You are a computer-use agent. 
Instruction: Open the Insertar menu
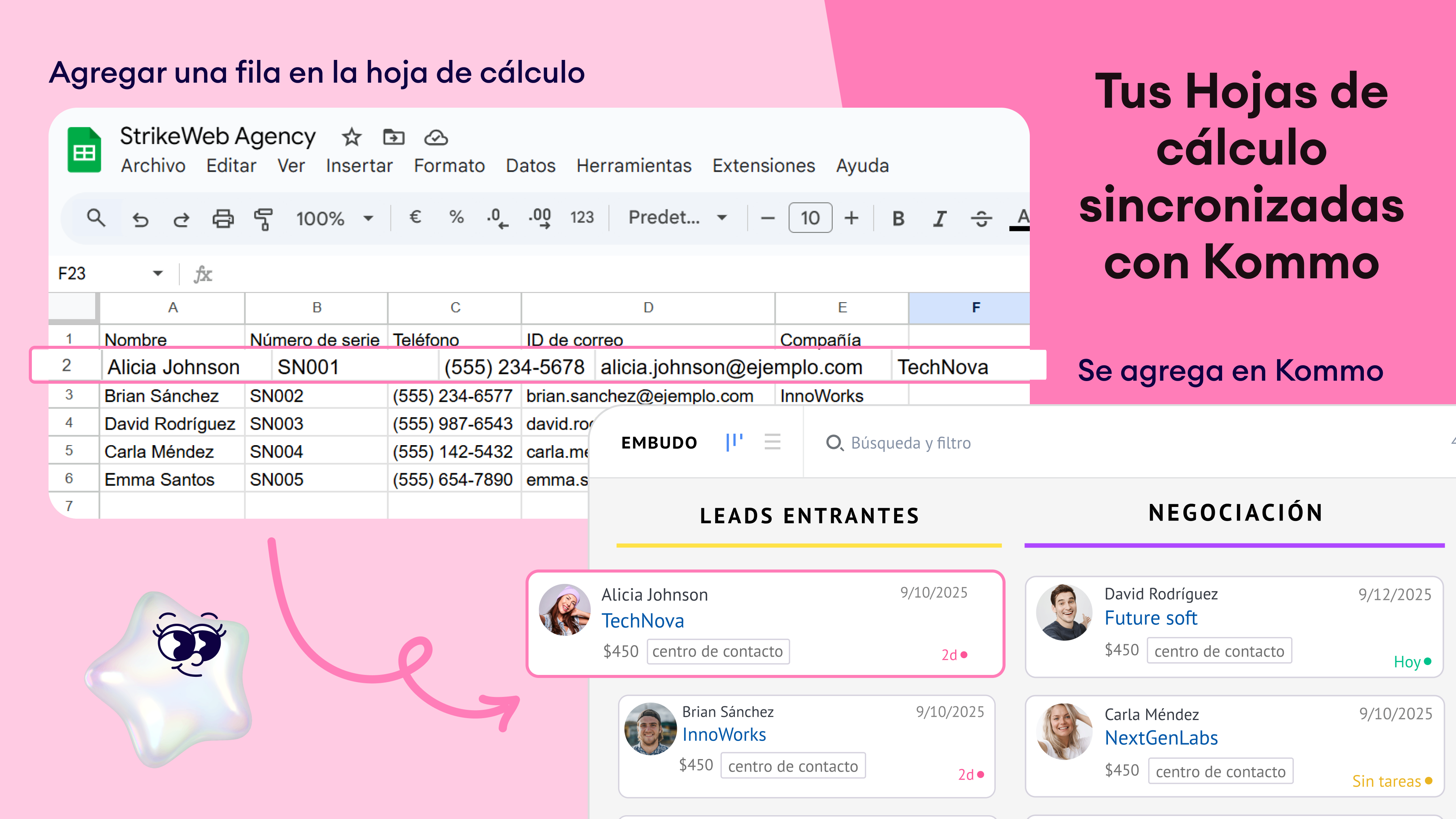[x=359, y=166]
